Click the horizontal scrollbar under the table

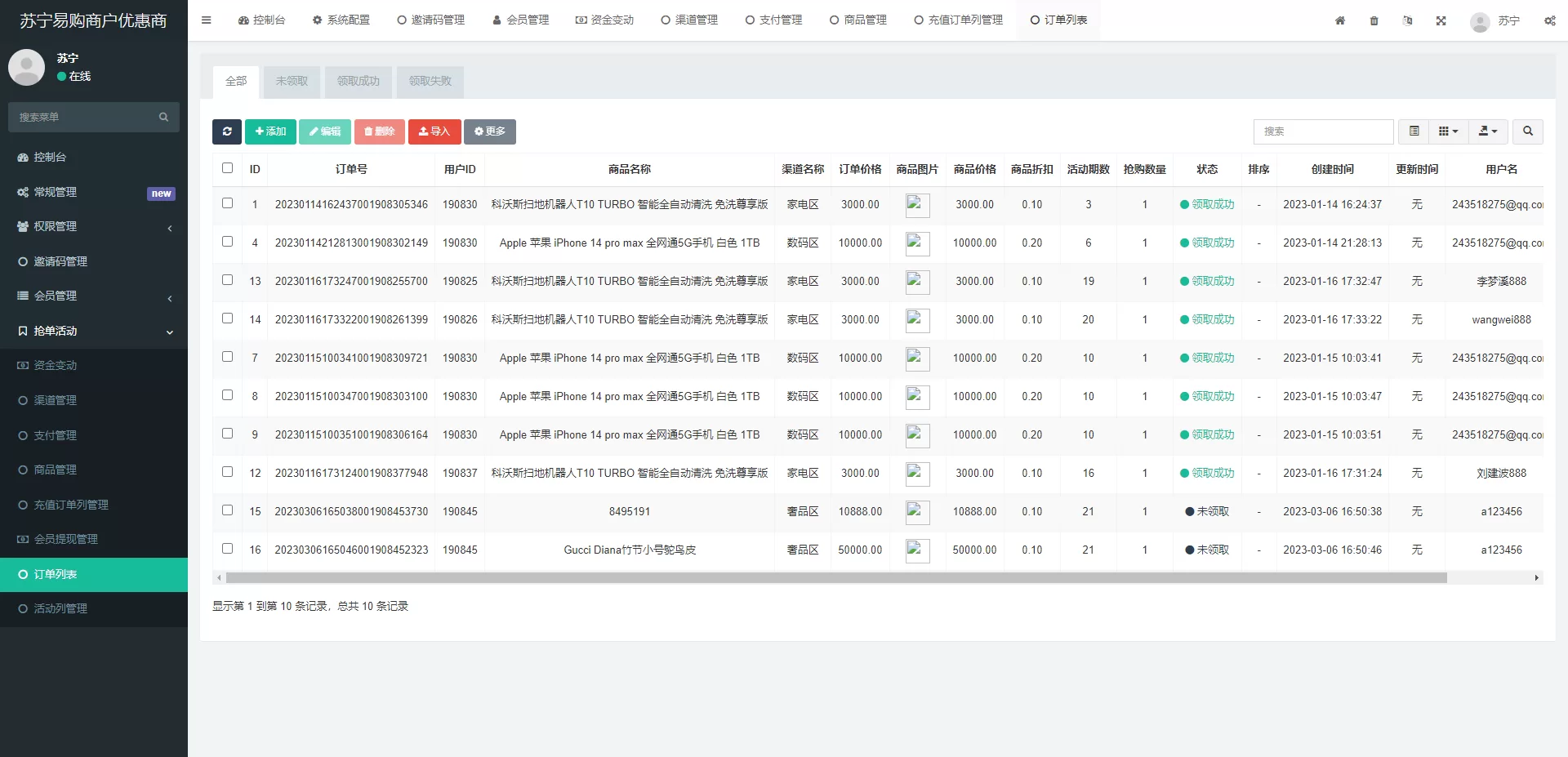coord(835,578)
